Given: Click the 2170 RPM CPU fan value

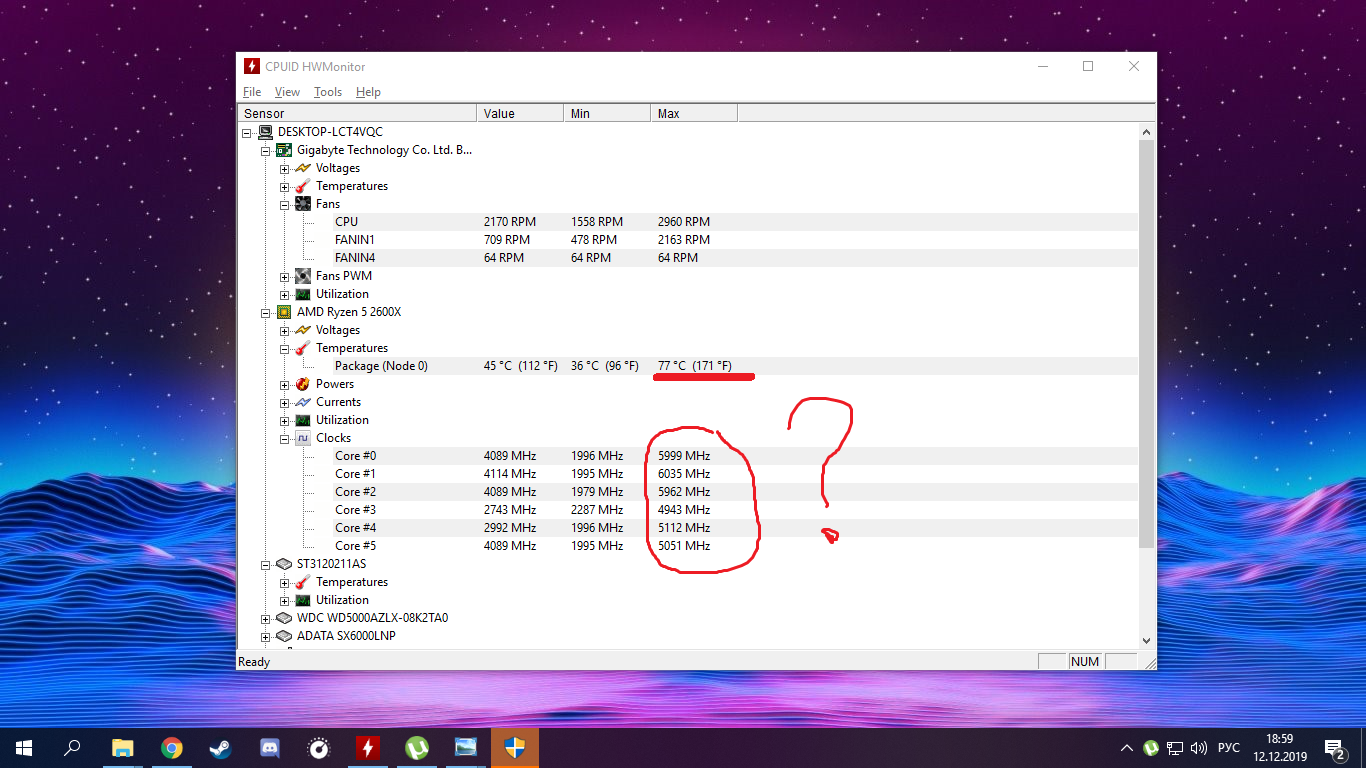Looking at the screenshot, I should 510,222.
